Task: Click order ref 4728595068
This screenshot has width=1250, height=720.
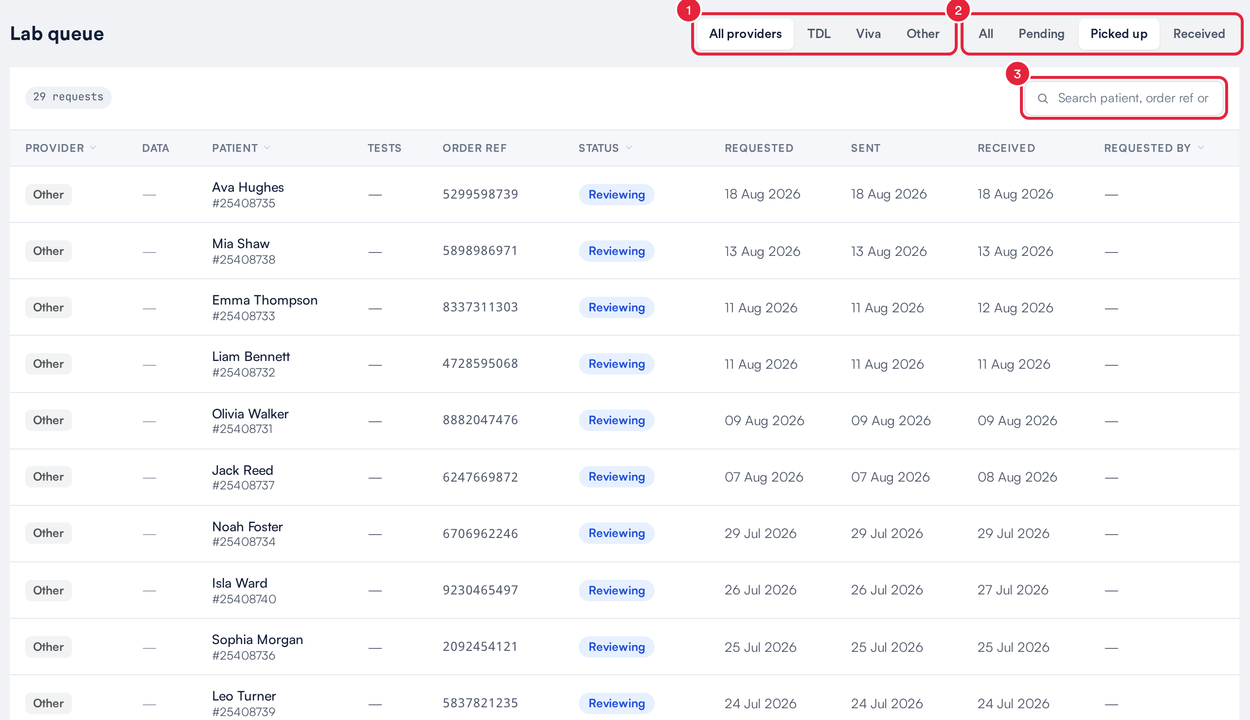Action: point(481,364)
